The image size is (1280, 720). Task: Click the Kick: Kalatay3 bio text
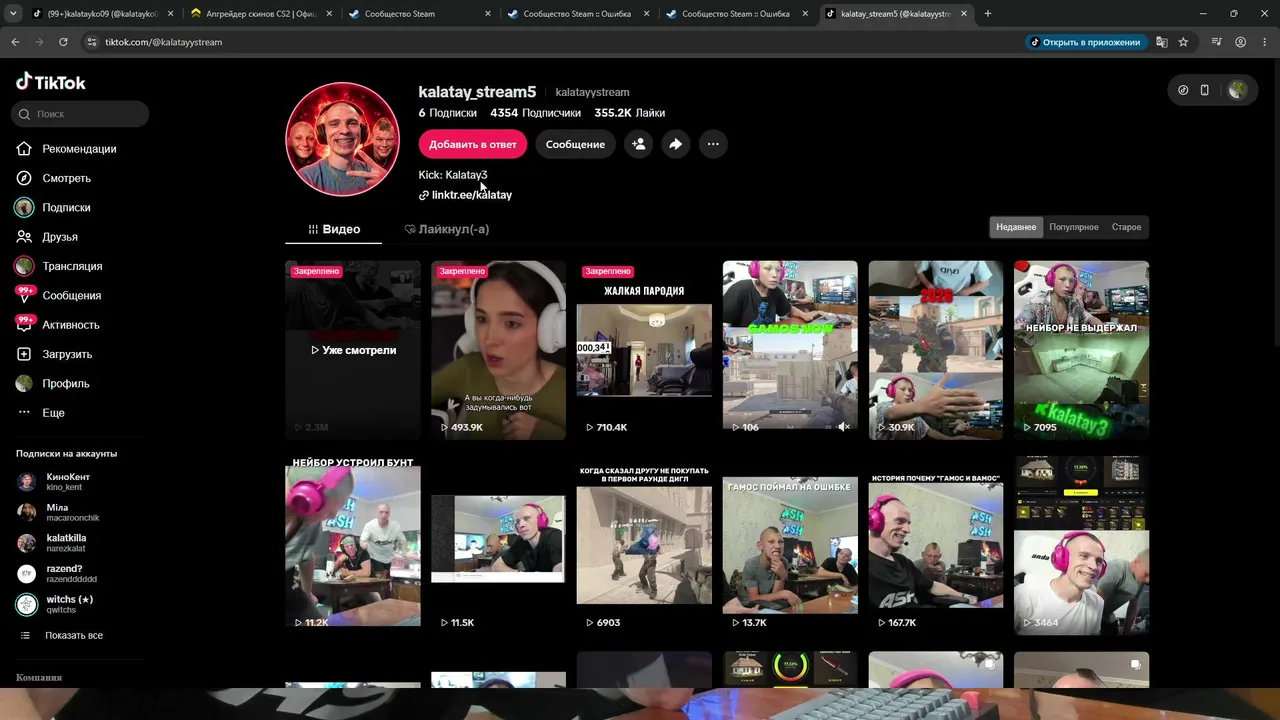click(x=453, y=175)
